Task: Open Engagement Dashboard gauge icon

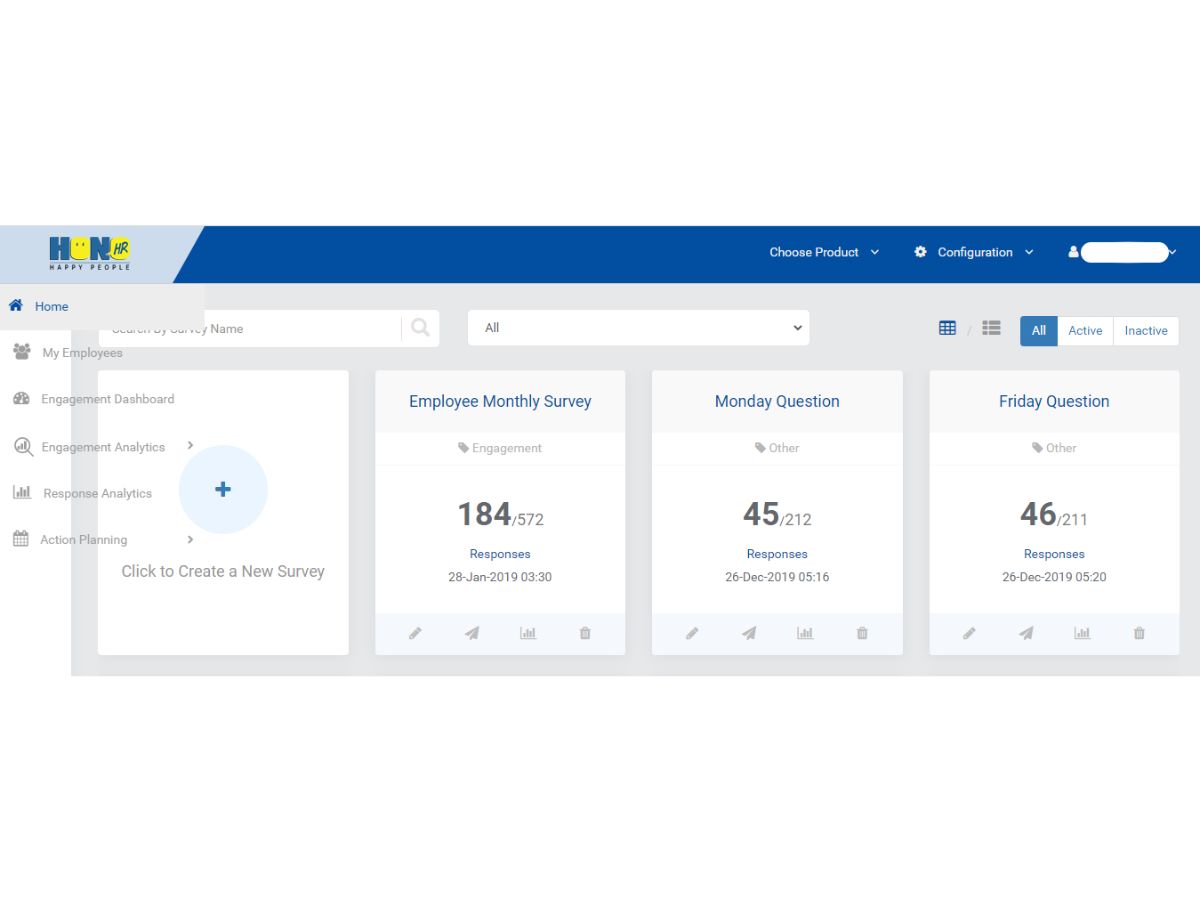Action: point(21,398)
